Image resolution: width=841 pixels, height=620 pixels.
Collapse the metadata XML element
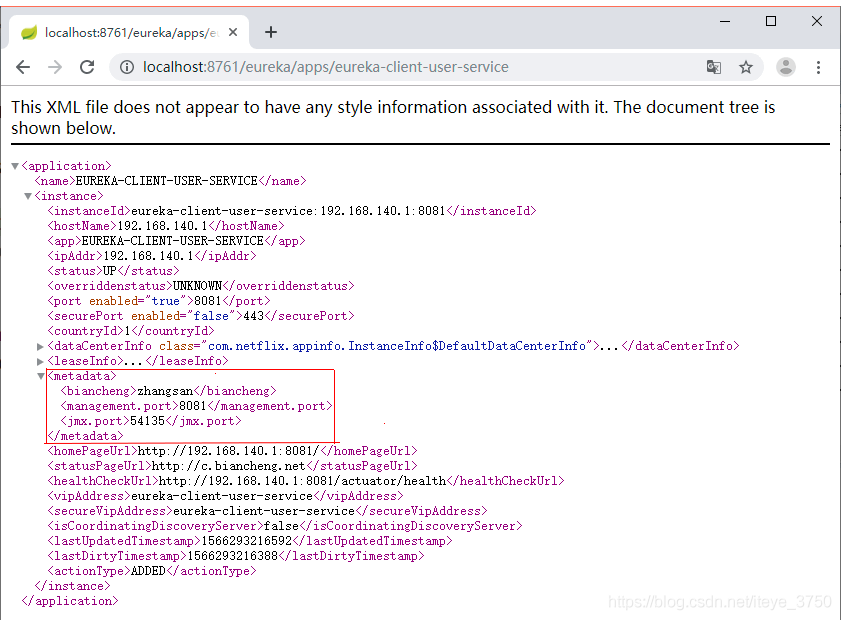point(40,375)
